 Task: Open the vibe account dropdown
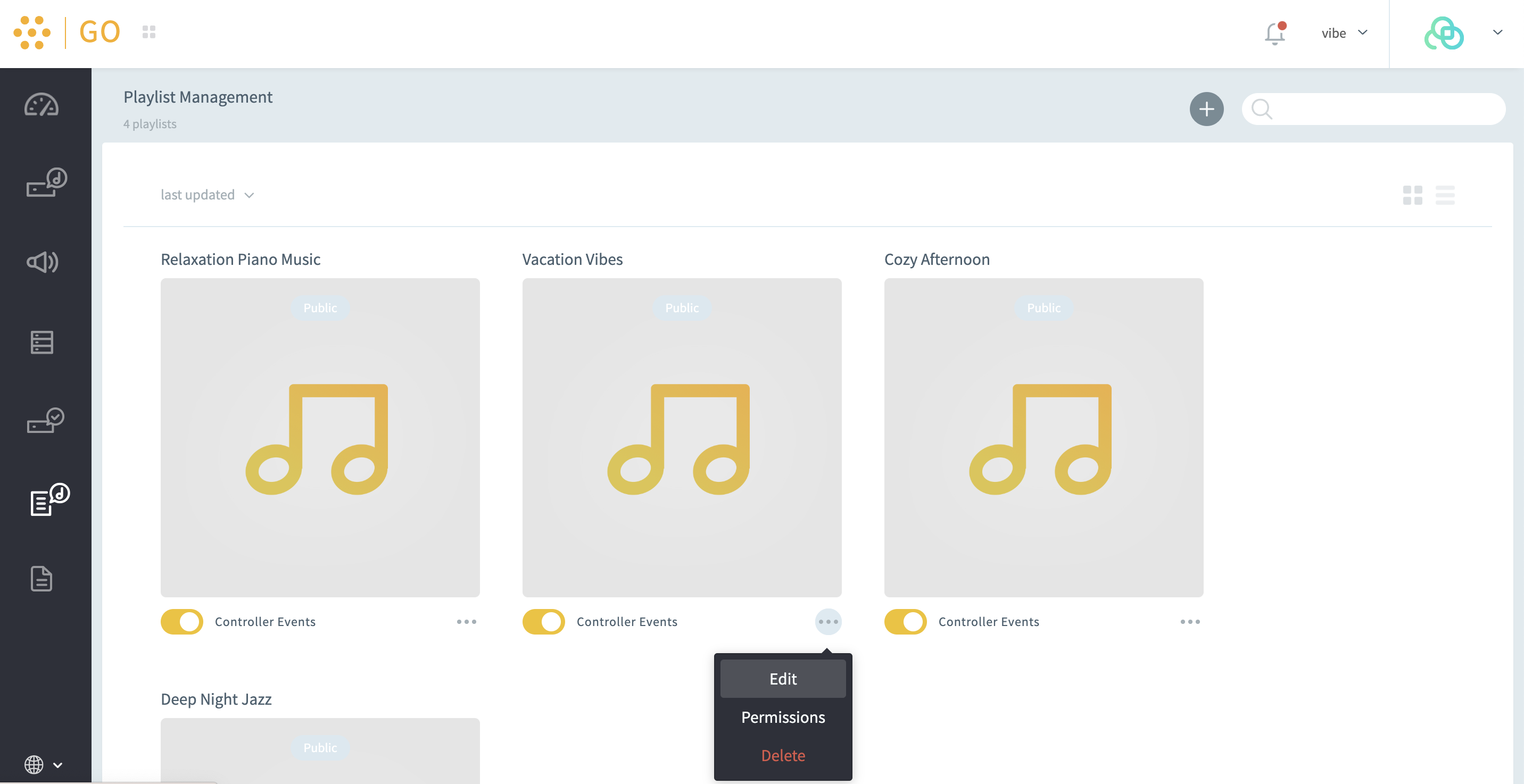click(1344, 33)
